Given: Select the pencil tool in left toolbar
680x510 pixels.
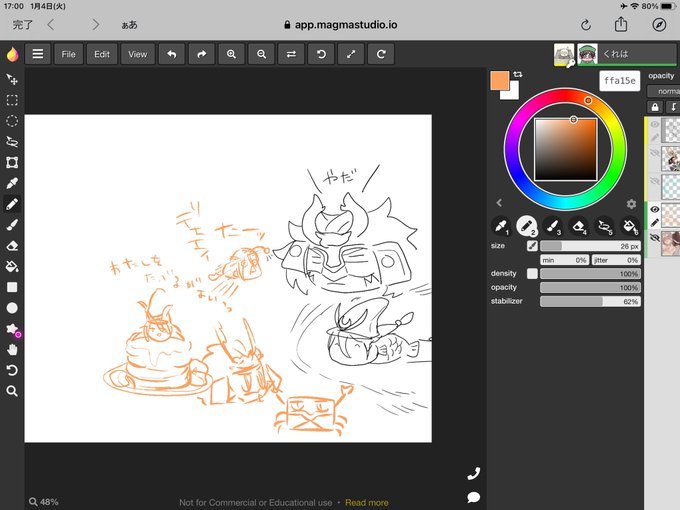Looking at the screenshot, I should pyautogui.click(x=12, y=204).
